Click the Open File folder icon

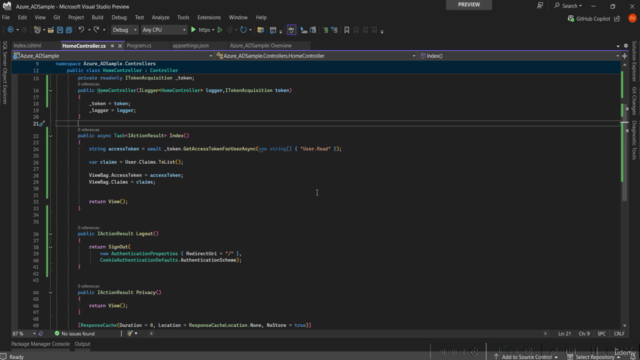(51, 30)
